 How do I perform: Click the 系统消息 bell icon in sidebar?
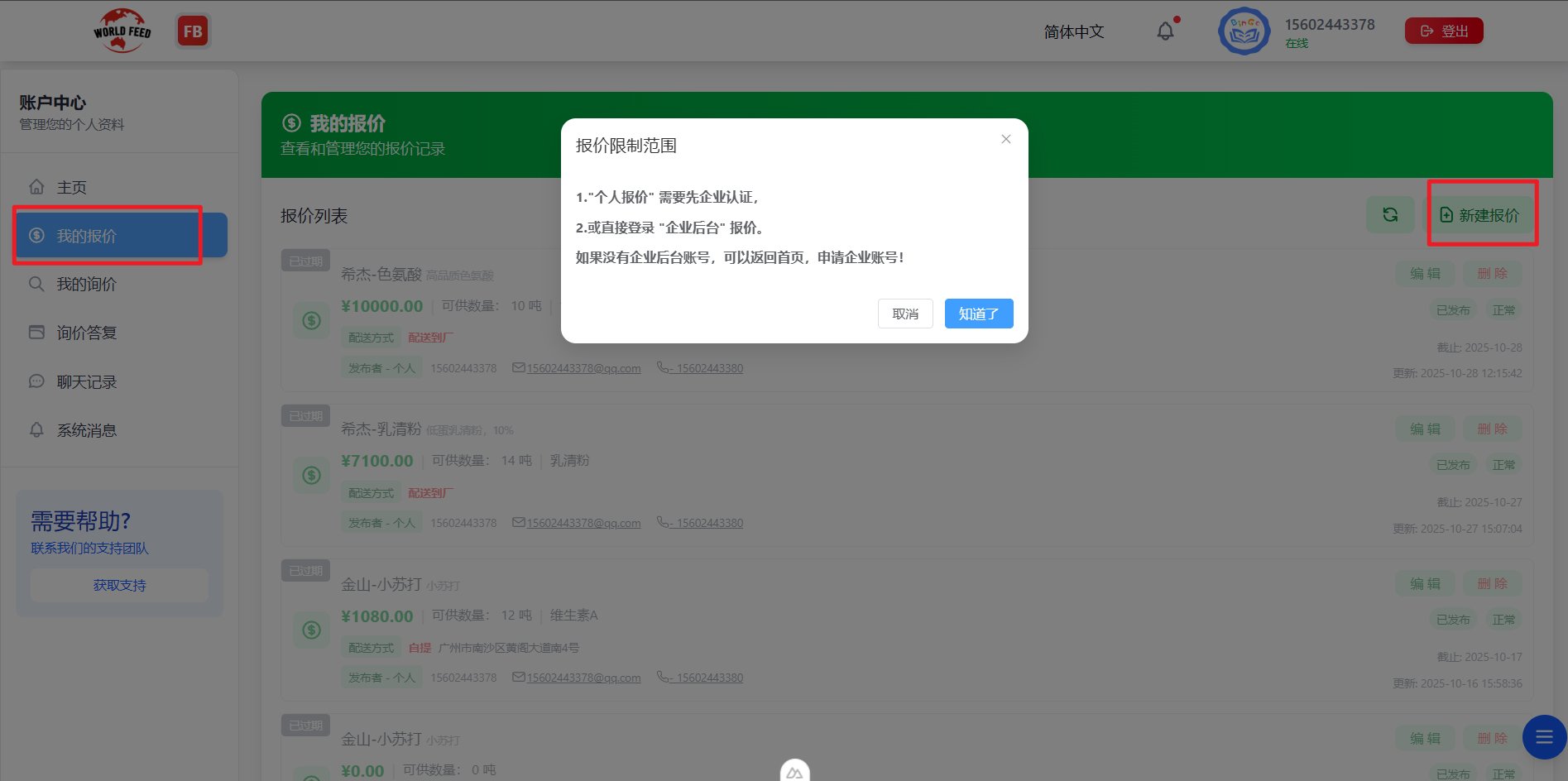36,429
